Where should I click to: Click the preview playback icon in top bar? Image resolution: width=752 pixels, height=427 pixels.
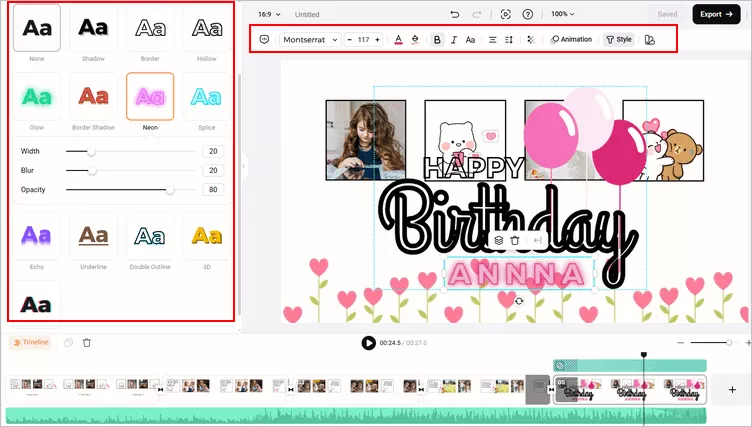(x=505, y=14)
